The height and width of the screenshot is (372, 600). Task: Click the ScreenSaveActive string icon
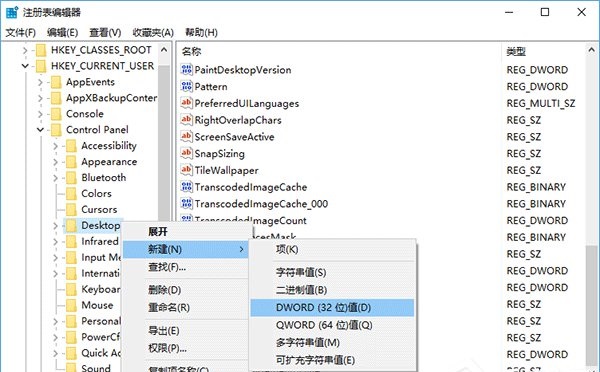(x=186, y=137)
